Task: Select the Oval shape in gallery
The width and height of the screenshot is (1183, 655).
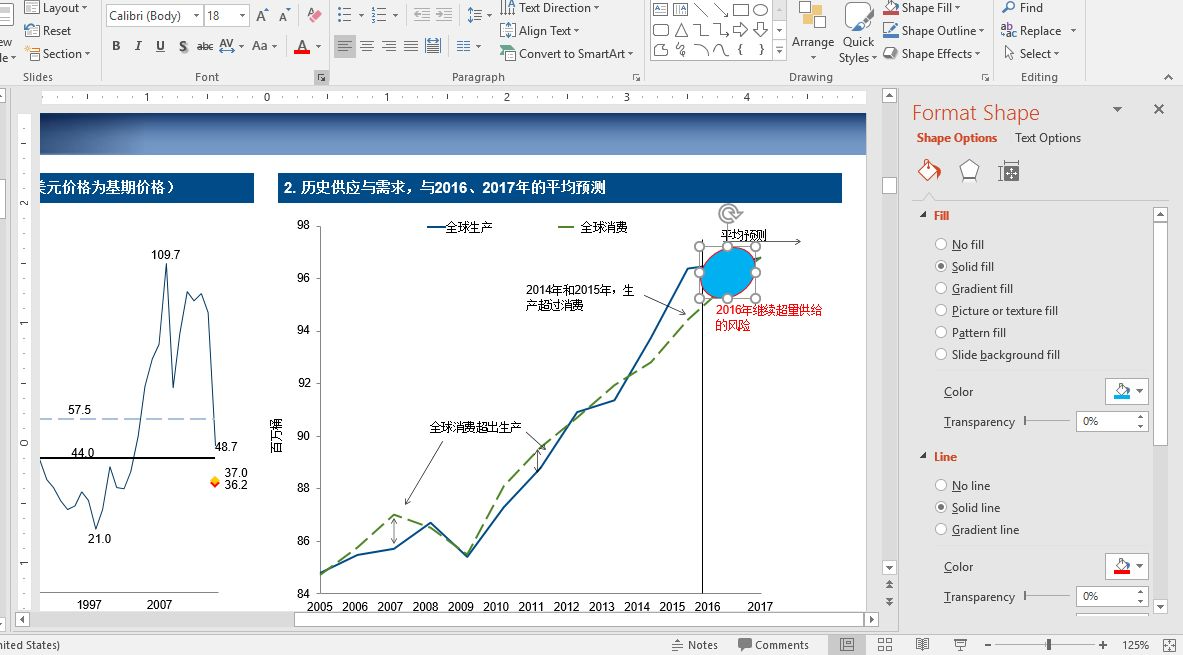Action: (x=760, y=10)
